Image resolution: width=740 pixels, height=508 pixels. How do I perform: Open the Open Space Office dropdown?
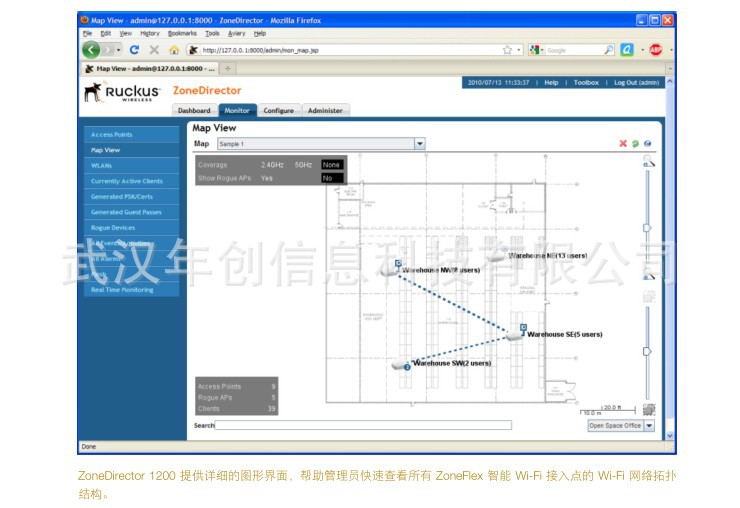pyautogui.click(x=649, y=425)
